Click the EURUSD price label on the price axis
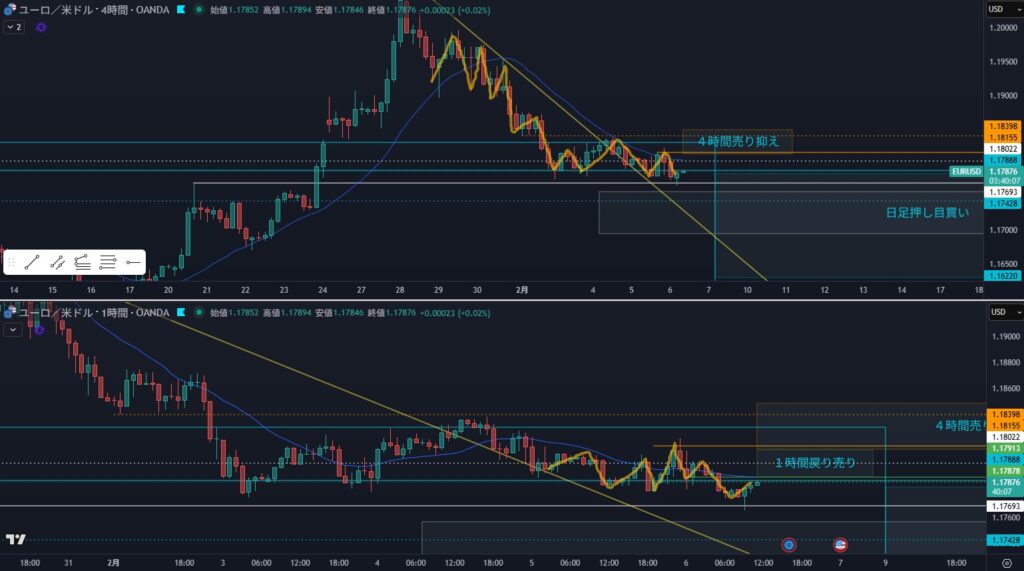1024x571 pixels. click(965, 172)
